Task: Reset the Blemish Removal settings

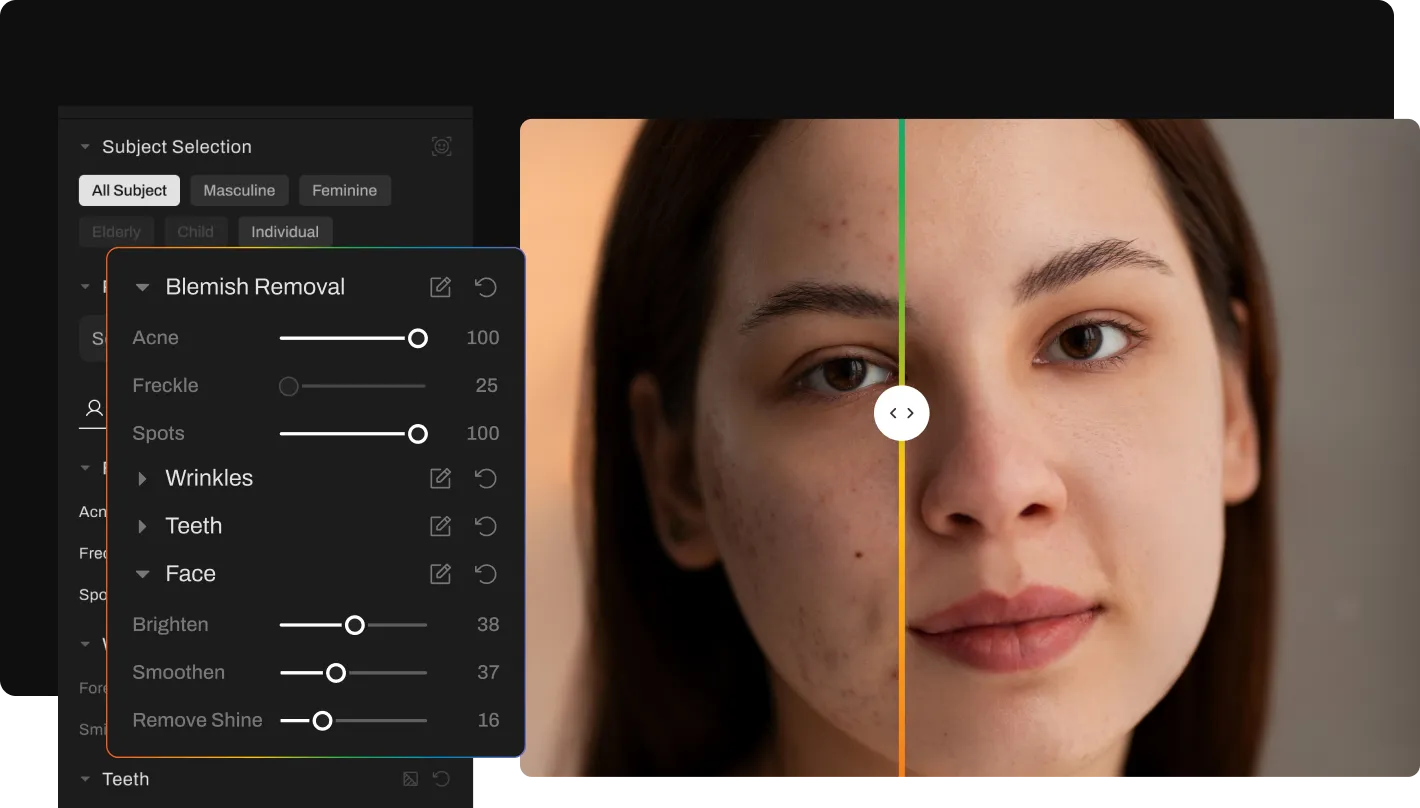Action: (x=486, y=287)
